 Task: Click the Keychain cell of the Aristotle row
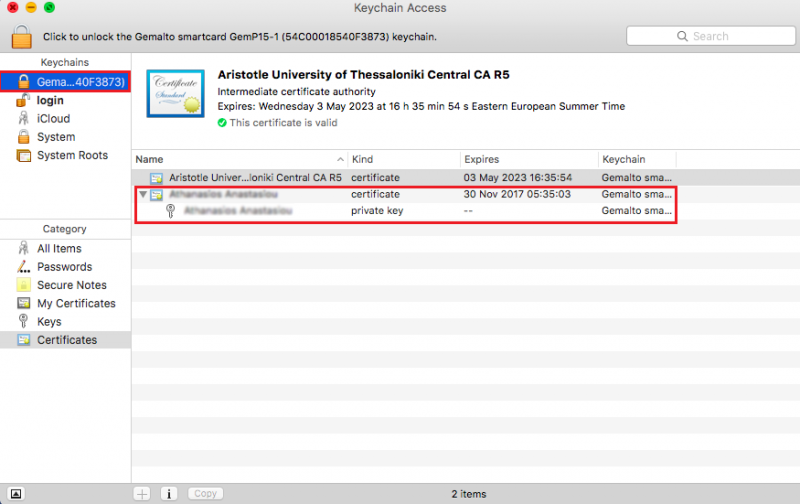(636, 178)
